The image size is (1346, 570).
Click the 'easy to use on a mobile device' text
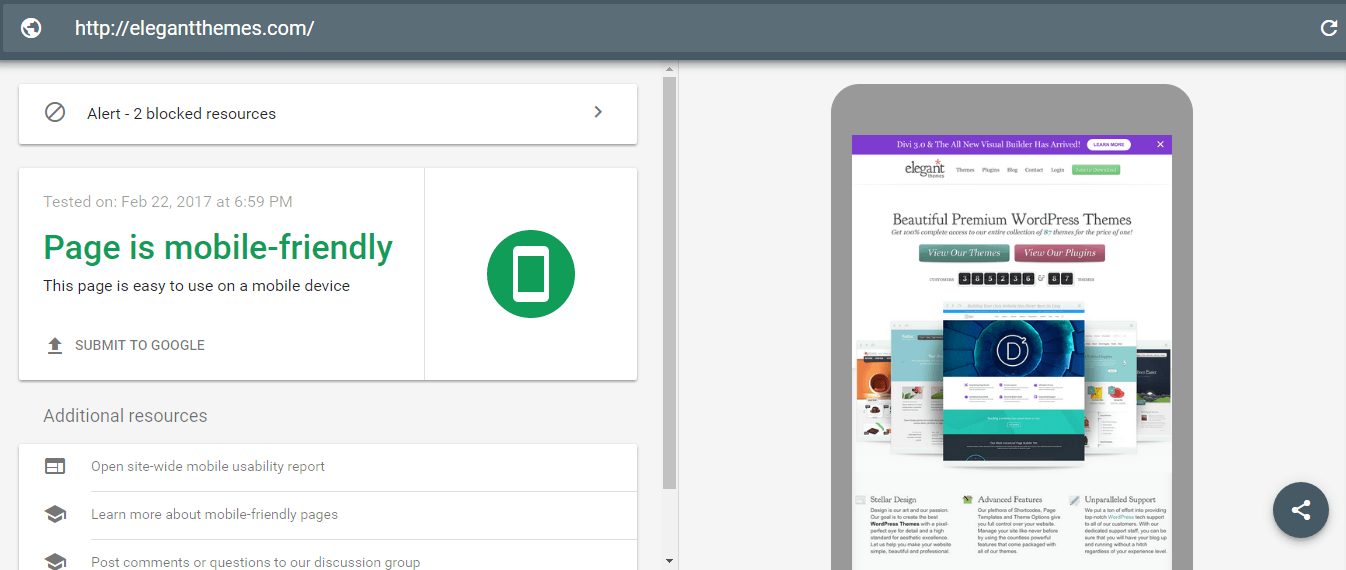coord(197,286)
